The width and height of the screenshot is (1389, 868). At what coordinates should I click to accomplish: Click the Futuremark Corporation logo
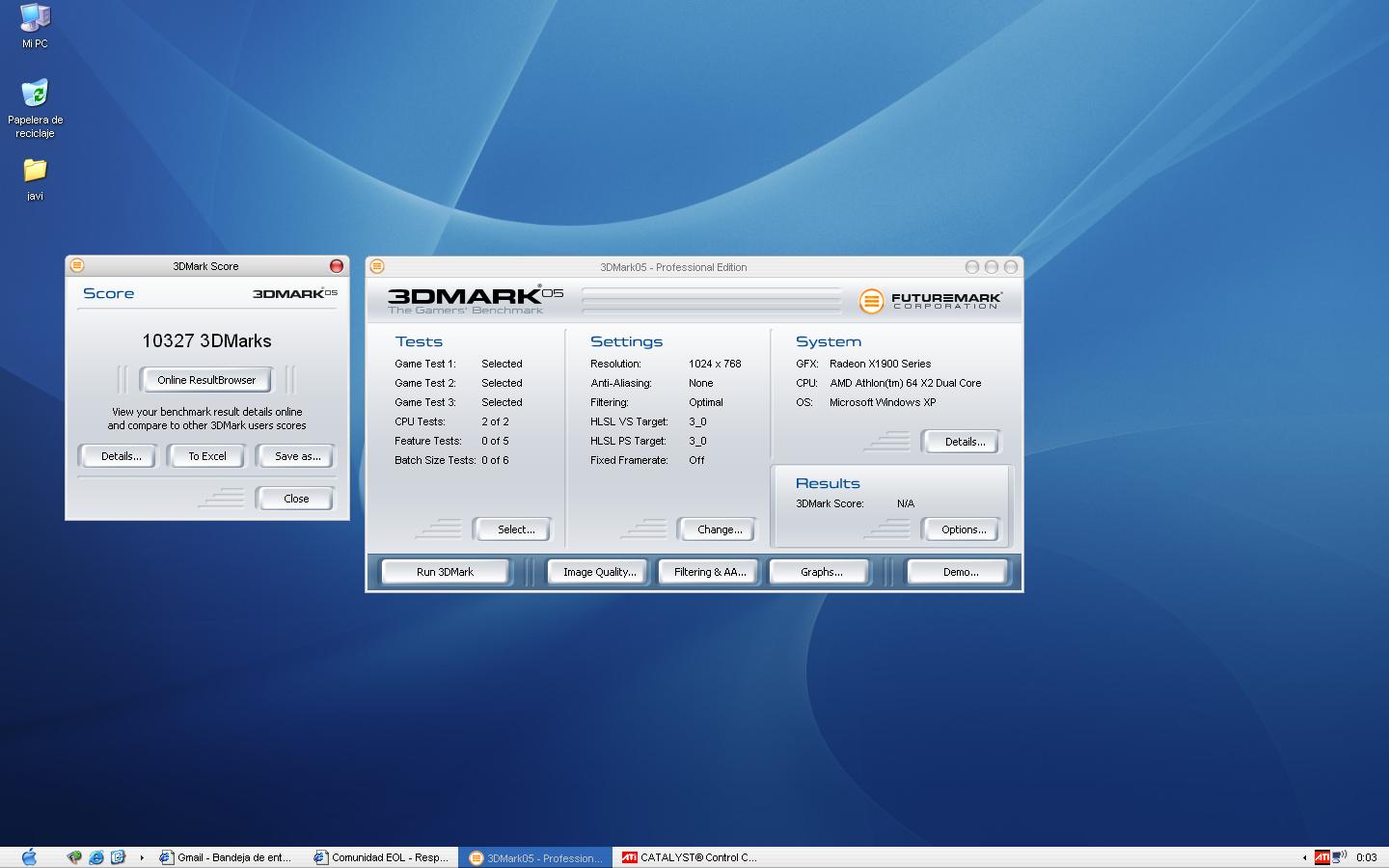[x=931, y=301]
